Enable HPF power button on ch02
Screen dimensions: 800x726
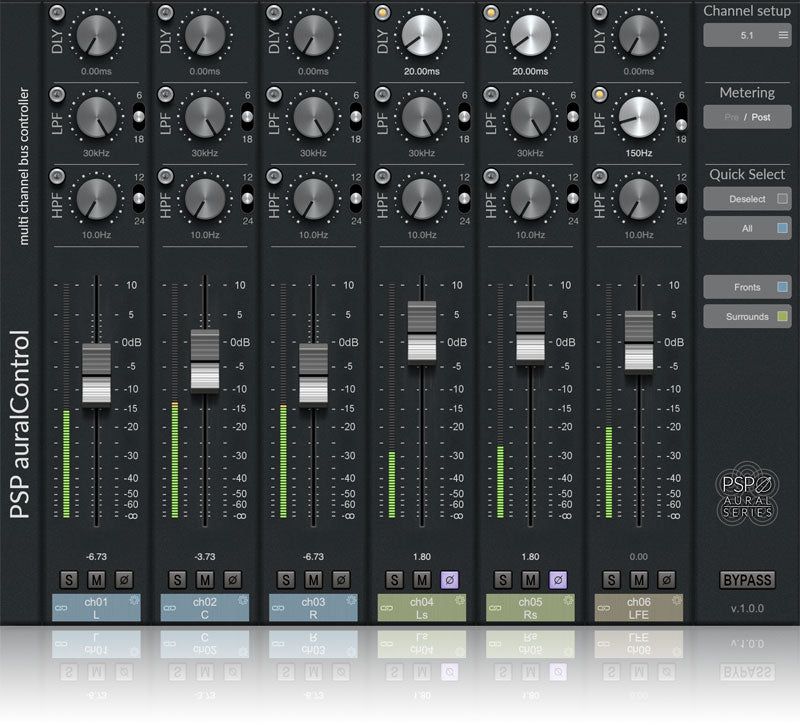(x=166, y=176)
